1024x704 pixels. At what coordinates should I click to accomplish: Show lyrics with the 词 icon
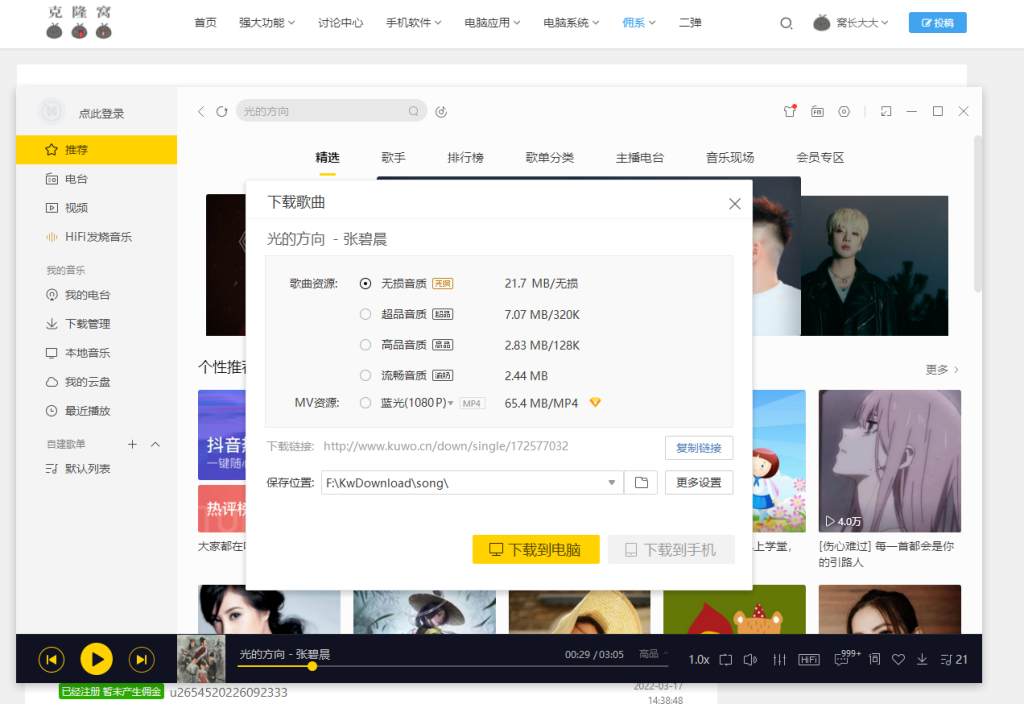click(874, 660)
